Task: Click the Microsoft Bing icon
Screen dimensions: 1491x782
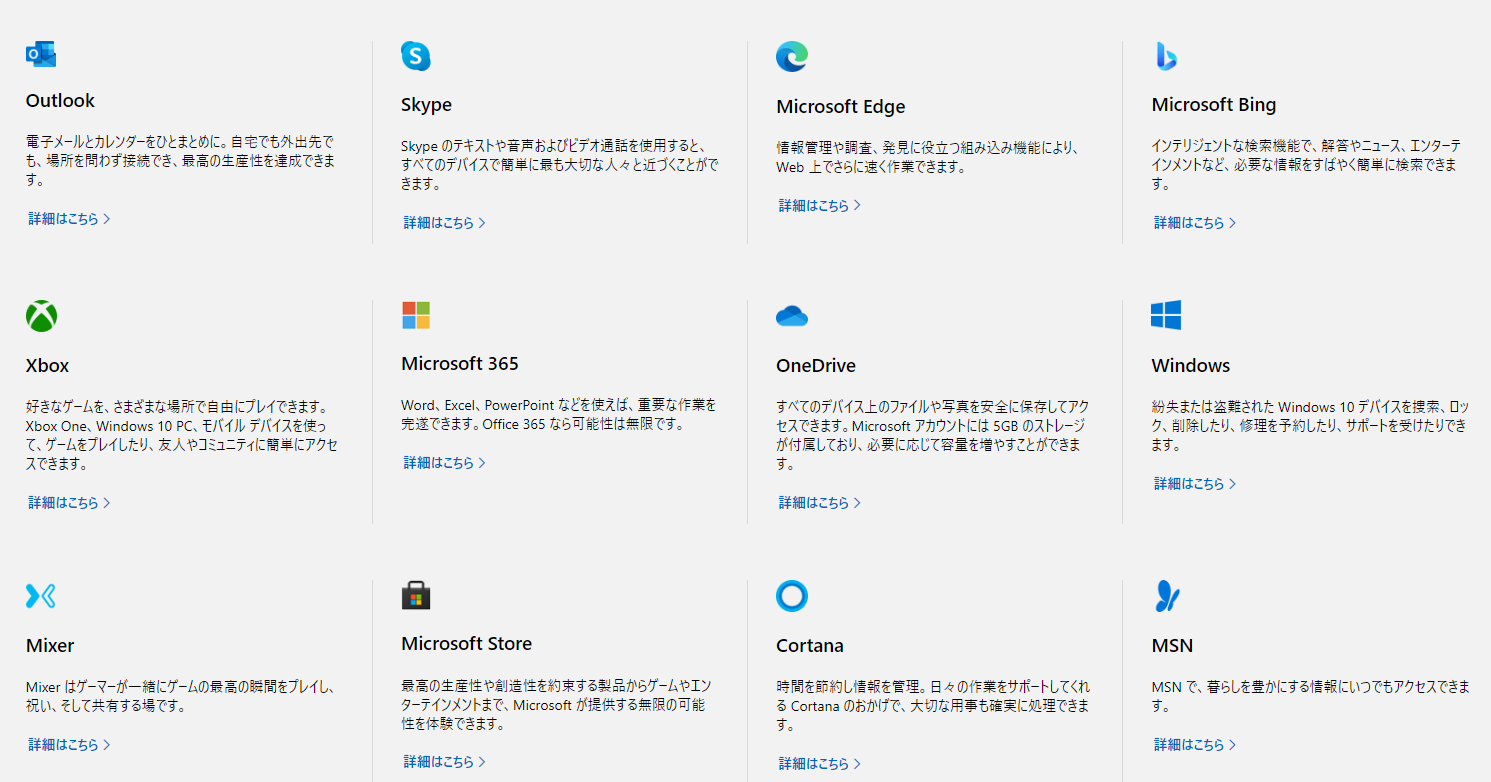Action: (1165, 56)
